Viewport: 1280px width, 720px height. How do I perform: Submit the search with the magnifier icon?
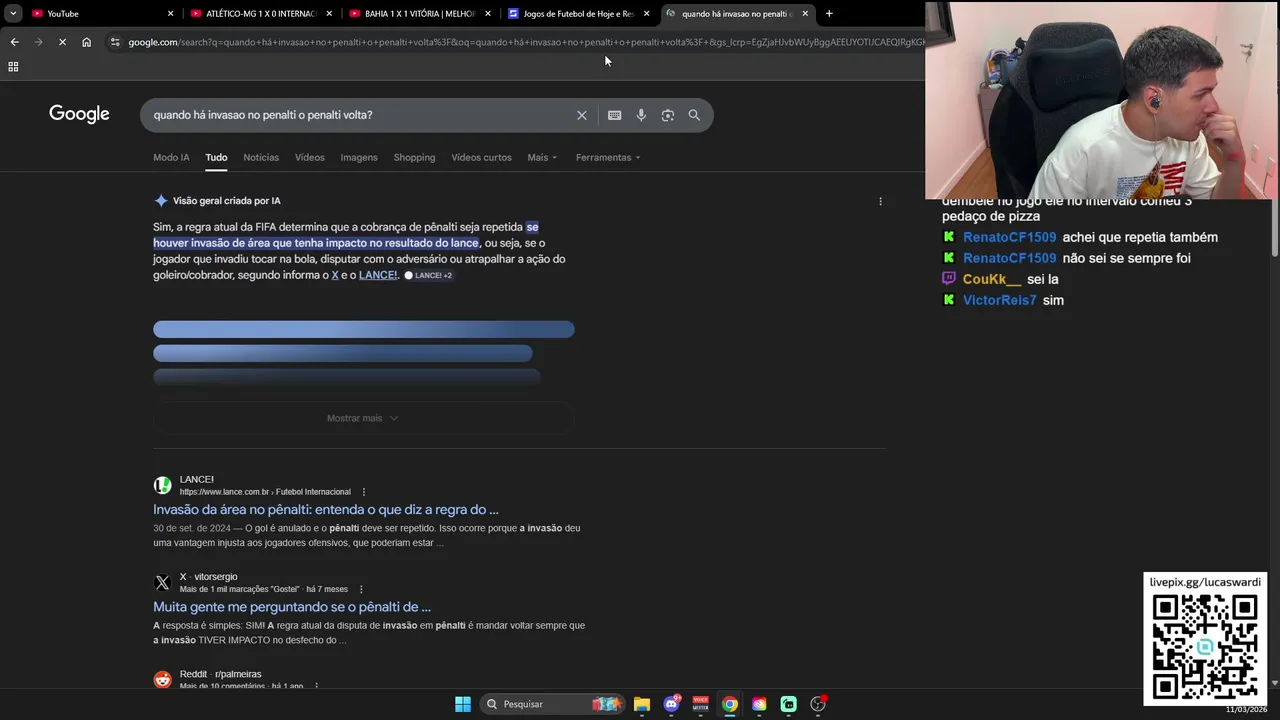(694, 115)
